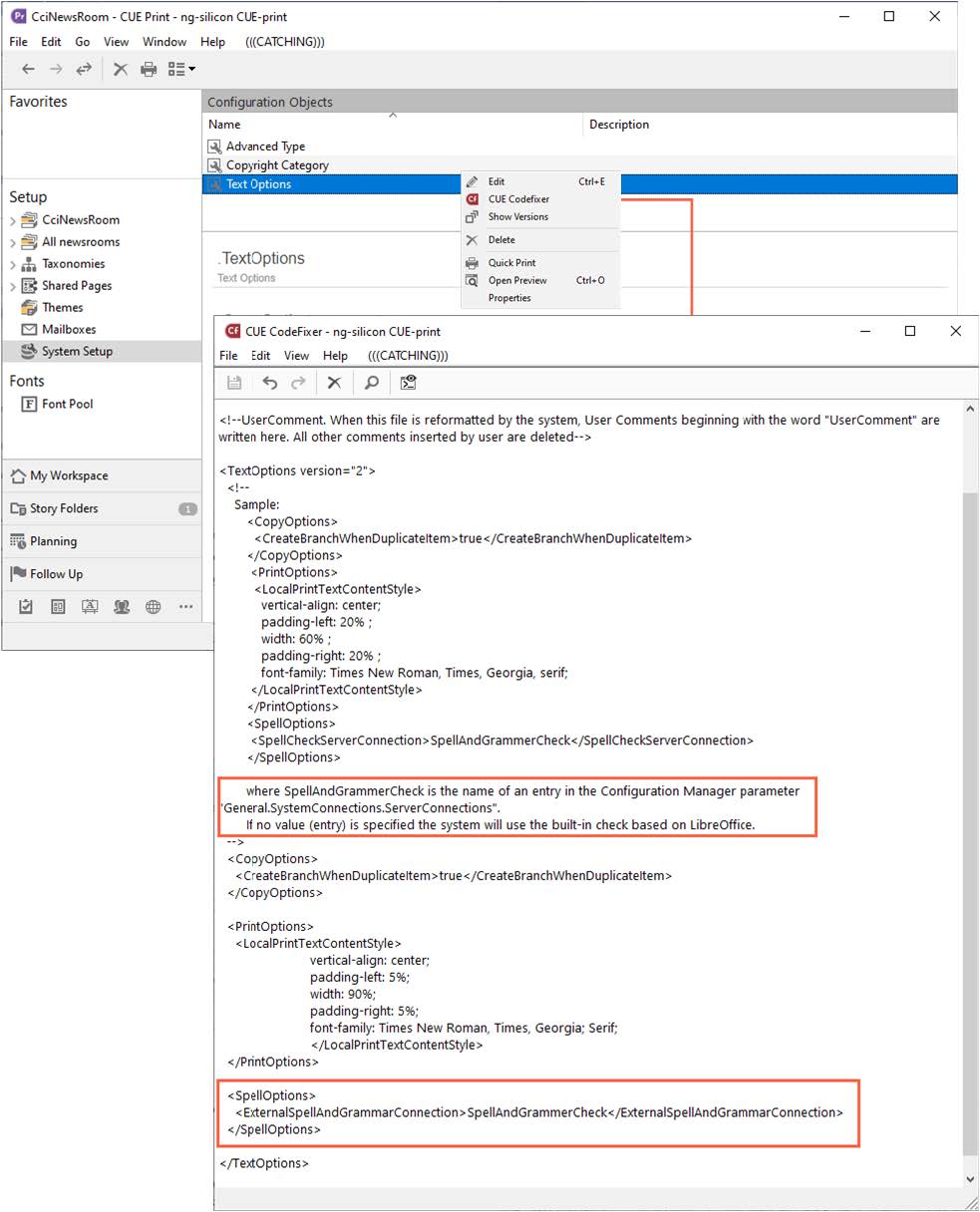Click the back arrow in CUE Print toolbar

(28, 69)
